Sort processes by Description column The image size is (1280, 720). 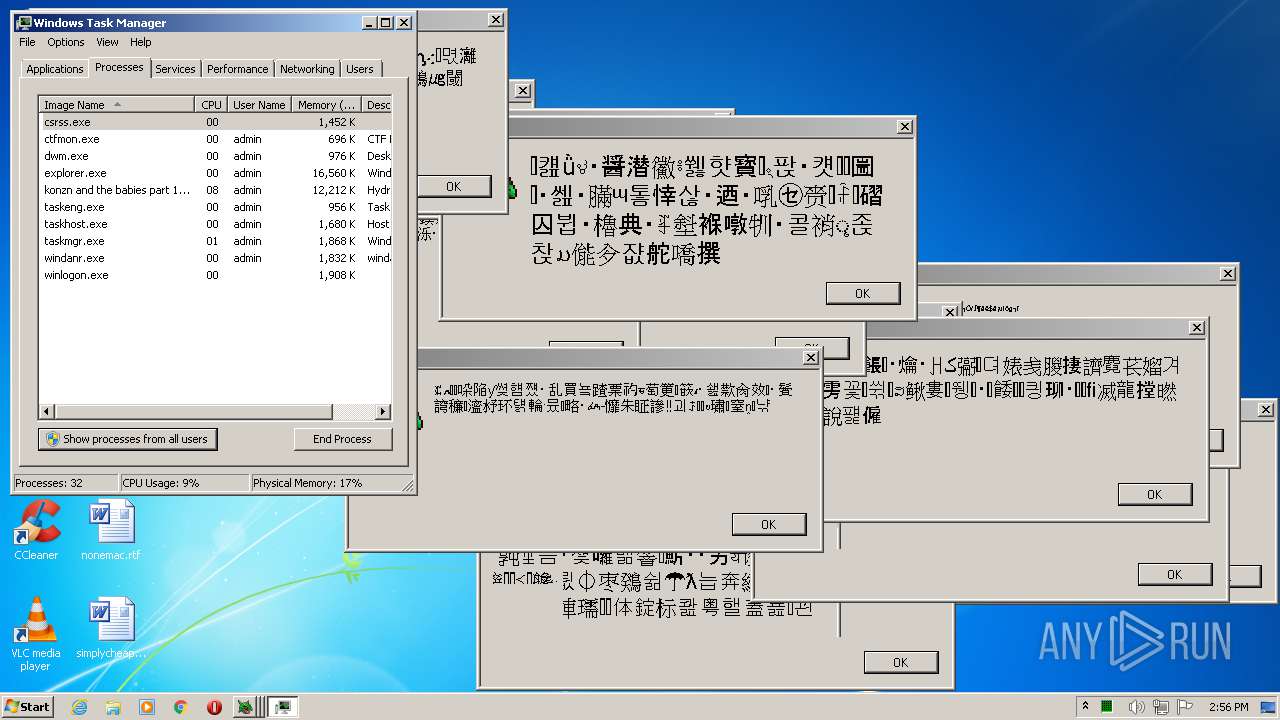[377, 104]
